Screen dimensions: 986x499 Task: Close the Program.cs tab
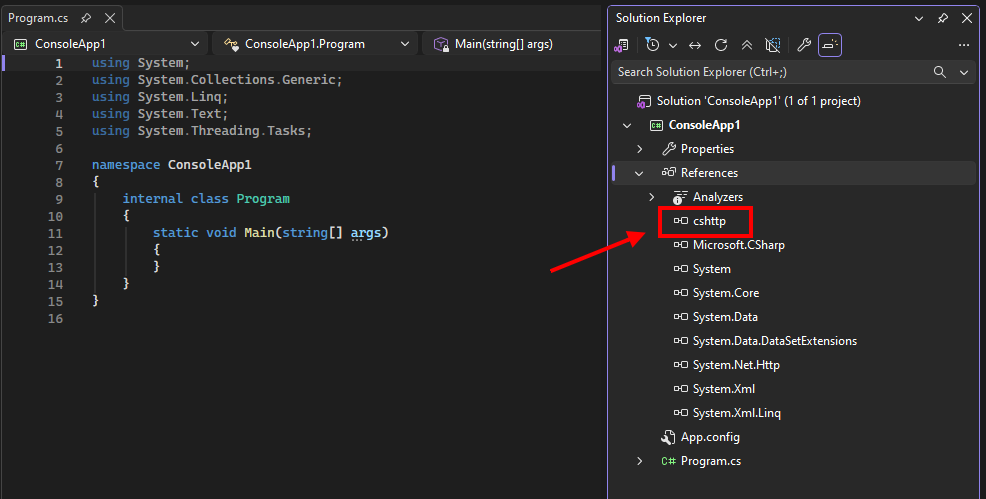tap(110, 18)
